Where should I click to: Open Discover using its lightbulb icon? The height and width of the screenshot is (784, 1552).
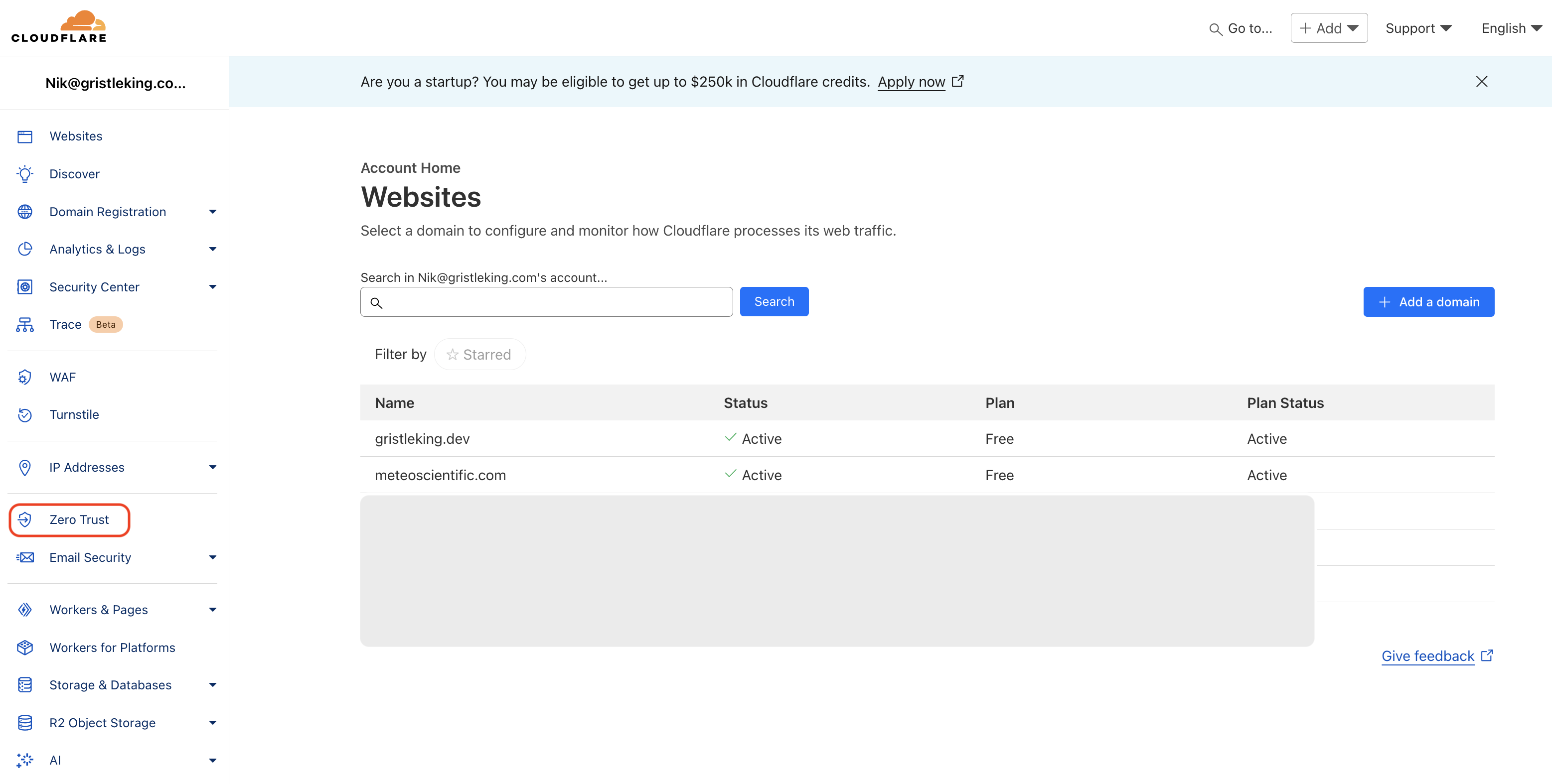(25, 173)
